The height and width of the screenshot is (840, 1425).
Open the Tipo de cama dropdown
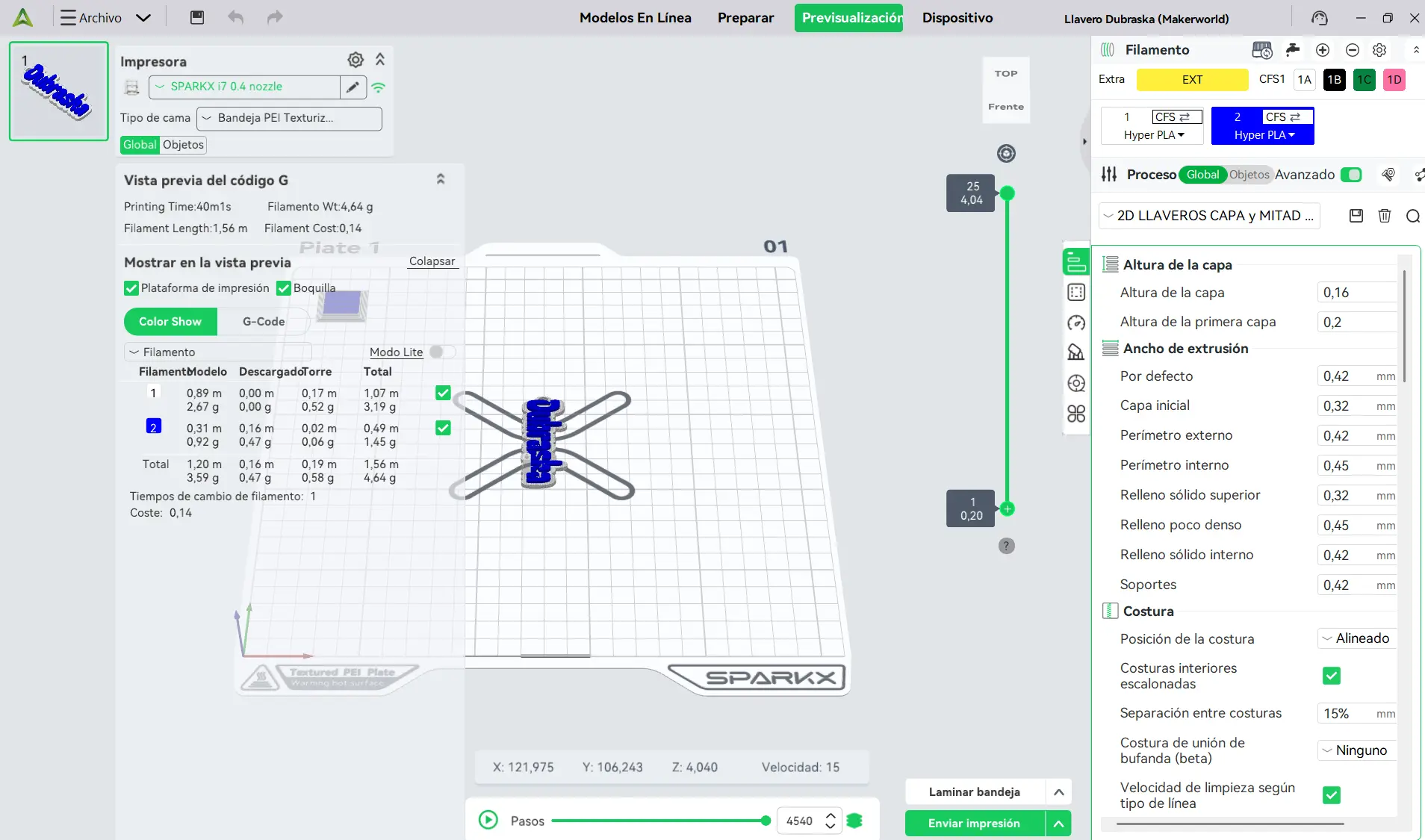pos(289,118)
